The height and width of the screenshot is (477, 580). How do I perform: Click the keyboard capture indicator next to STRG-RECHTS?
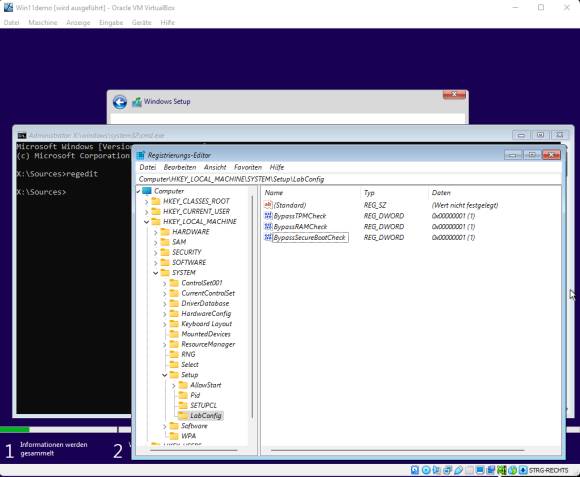coord(523,470)
